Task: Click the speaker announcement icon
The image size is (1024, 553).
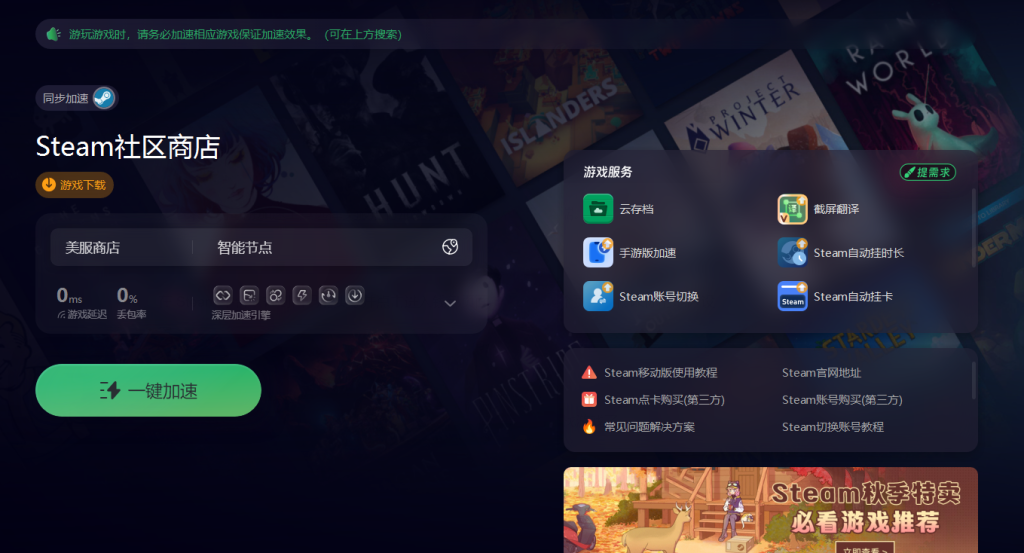Action: [54, 34]
